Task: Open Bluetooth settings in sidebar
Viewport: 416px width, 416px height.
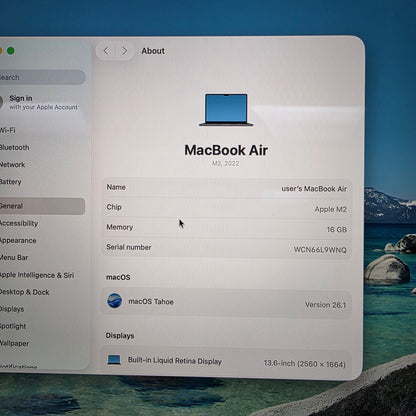Action: [14, 147]
